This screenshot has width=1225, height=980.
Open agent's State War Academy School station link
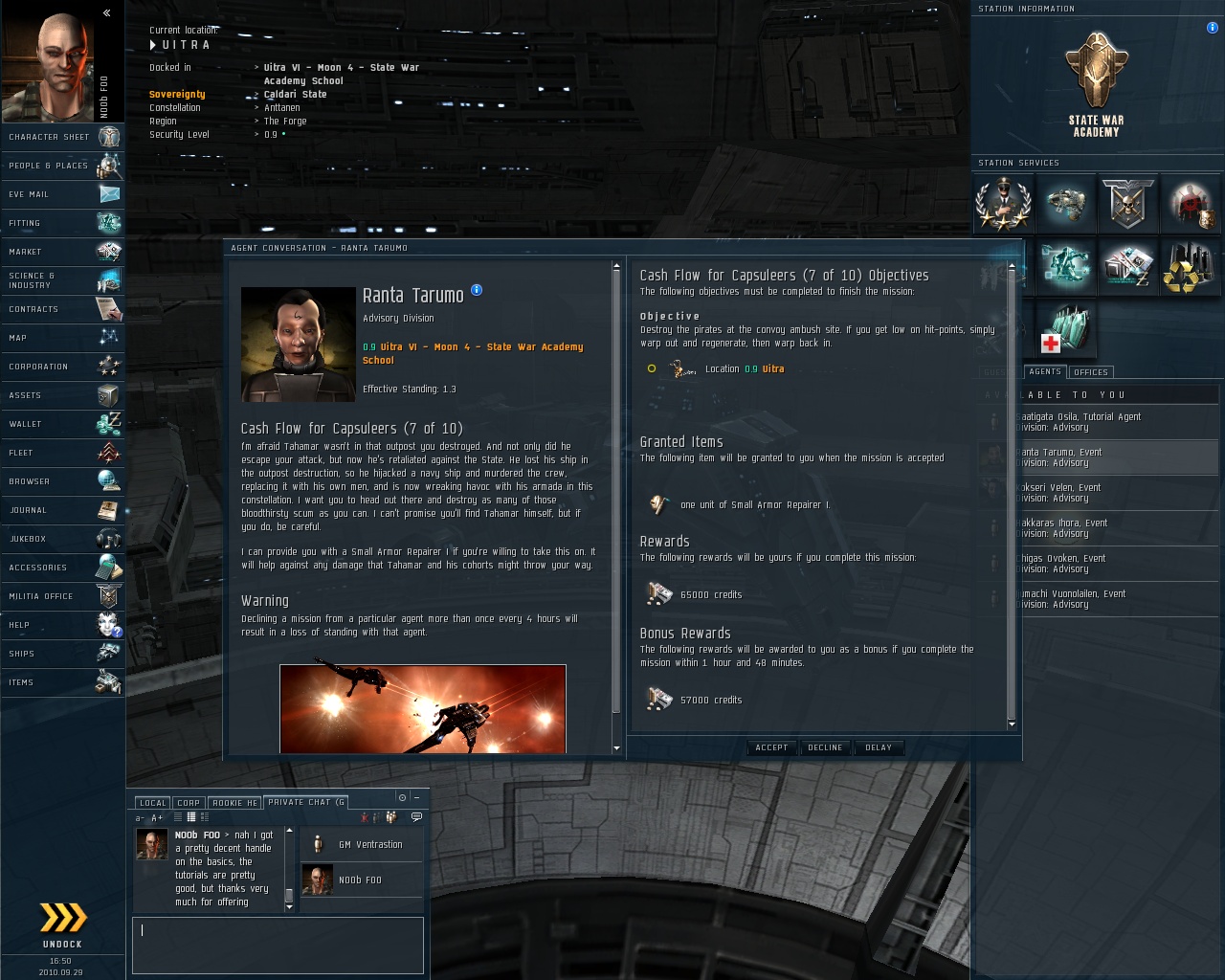[473, 353]
